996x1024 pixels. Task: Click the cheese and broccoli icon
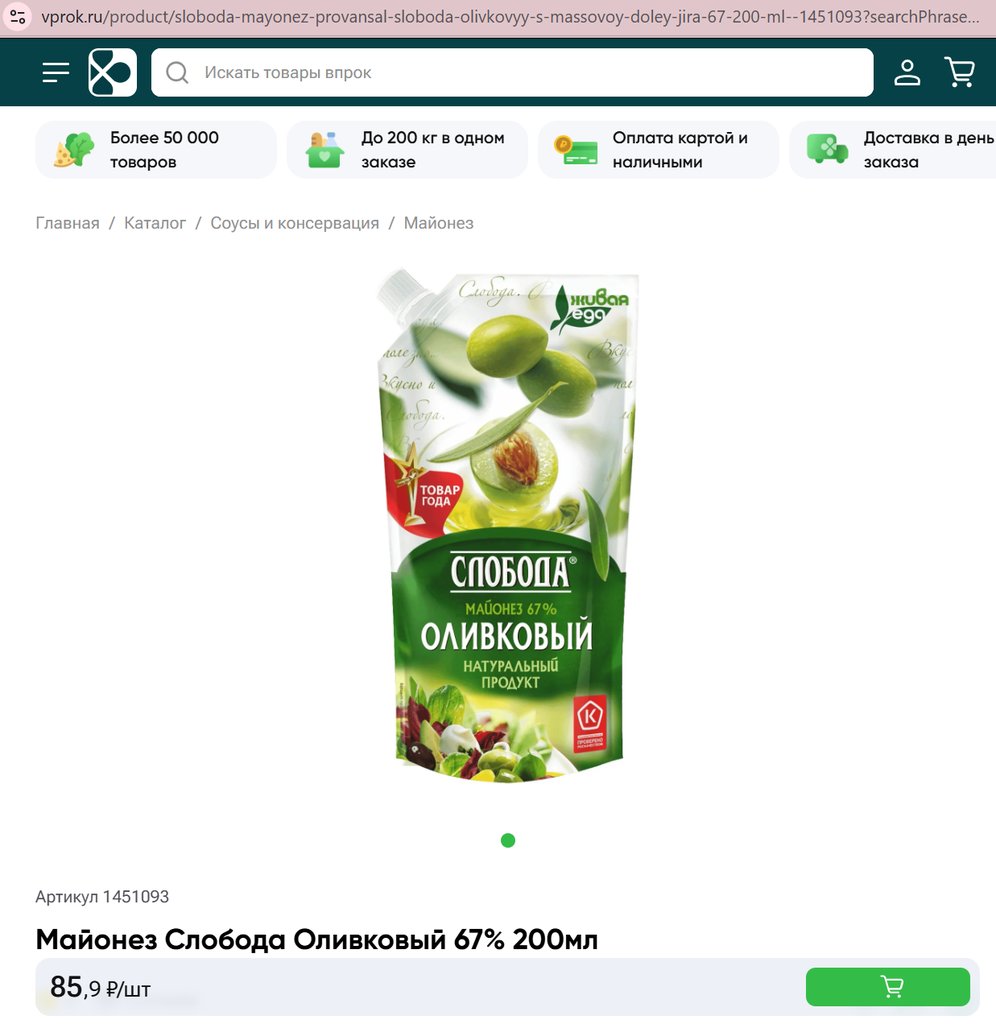pyautogui.click(x=73, y=150)
